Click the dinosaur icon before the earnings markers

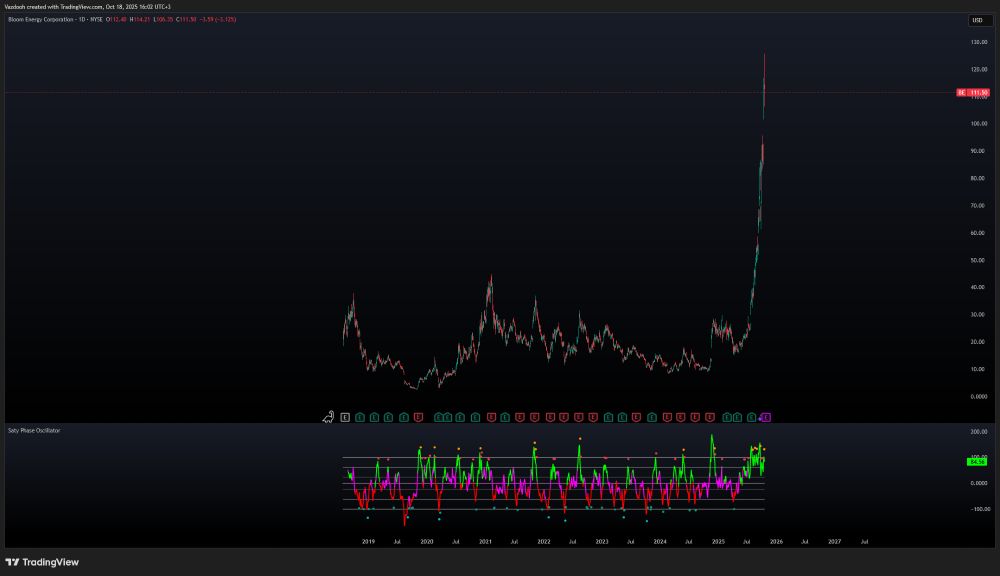(x=328, y=417)
